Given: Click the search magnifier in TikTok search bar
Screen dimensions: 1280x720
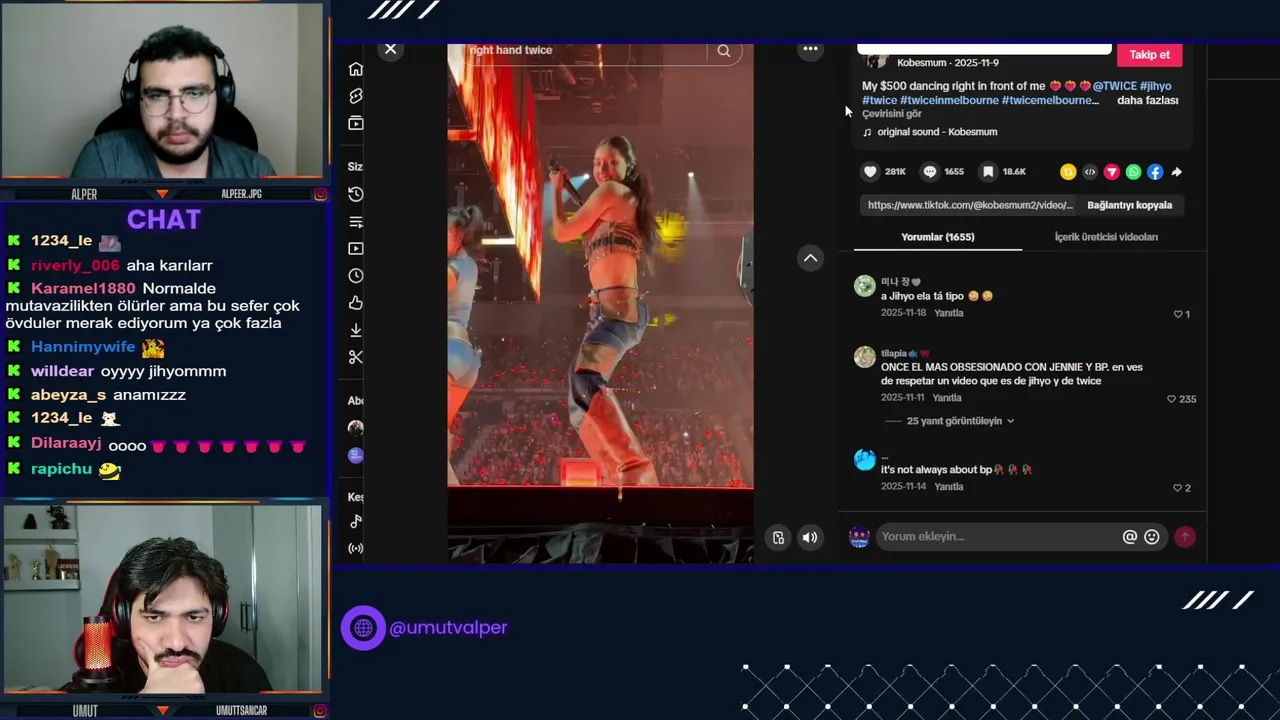Looking at the screenshot, I should point(724,51).
